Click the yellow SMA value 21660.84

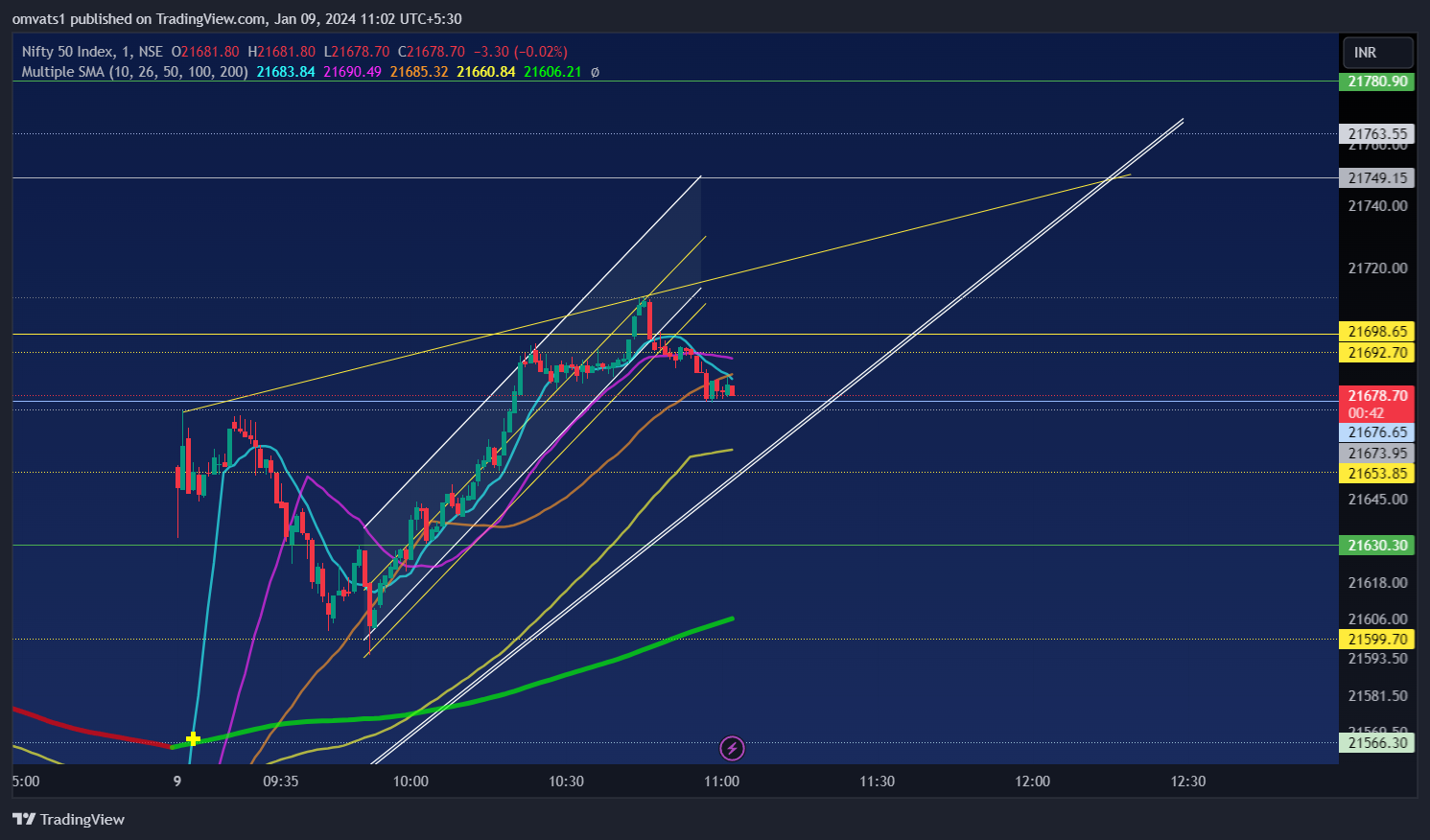point(485,72)
